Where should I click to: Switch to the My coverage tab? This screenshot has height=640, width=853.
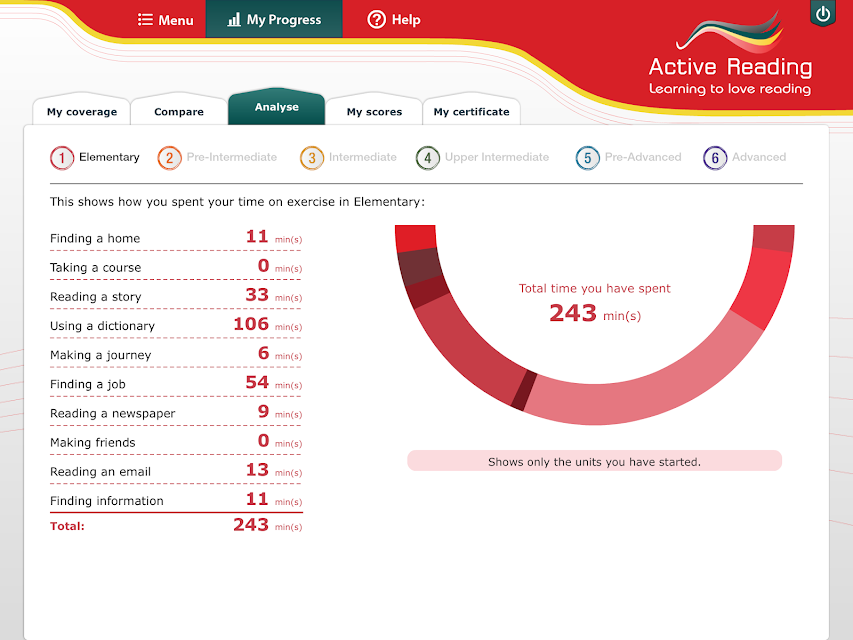[x=82, y=111]
